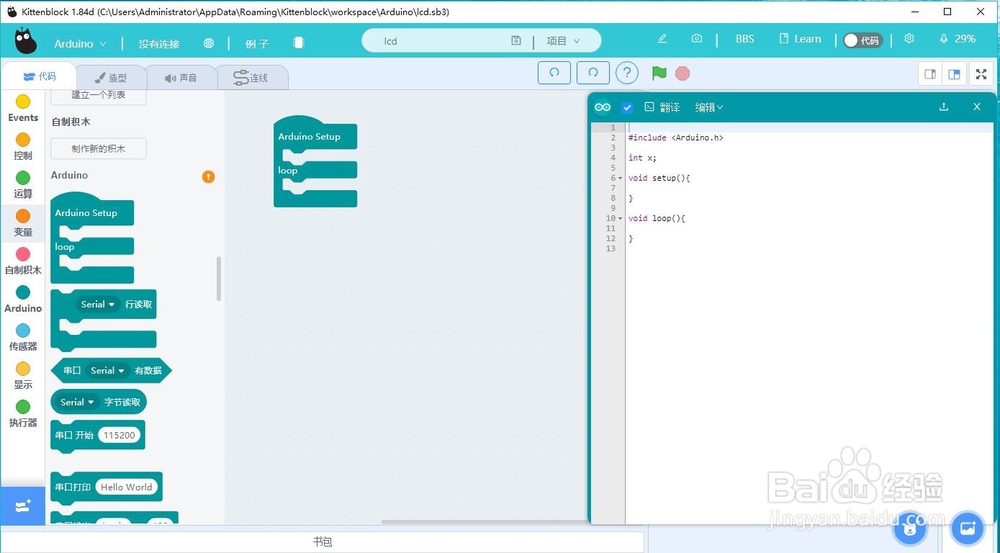Switch to the 代码 tab

coord(40,77)
